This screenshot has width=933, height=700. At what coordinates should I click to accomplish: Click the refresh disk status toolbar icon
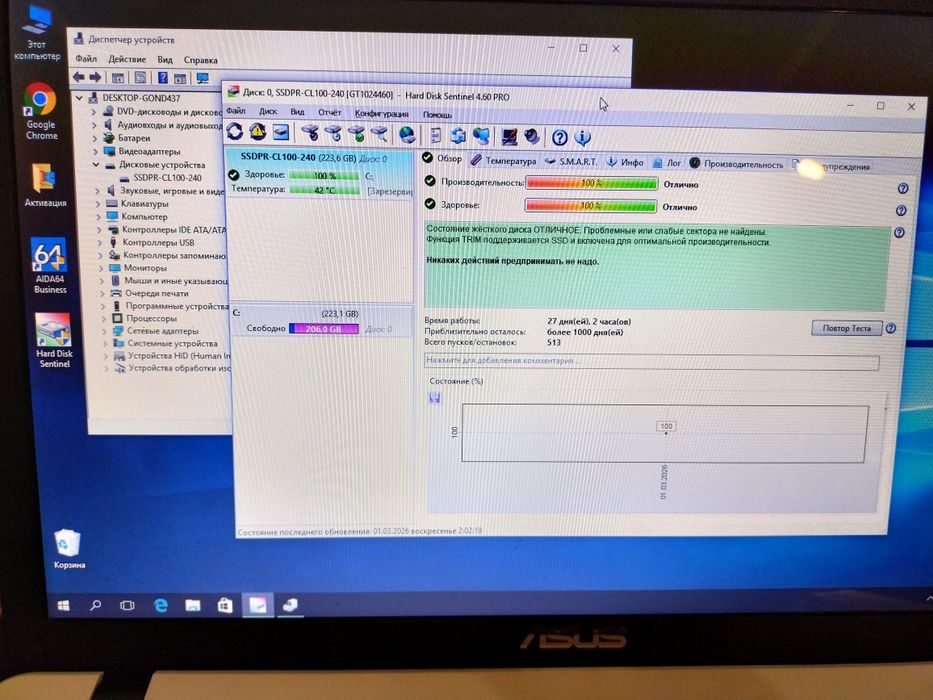(234, 132)
